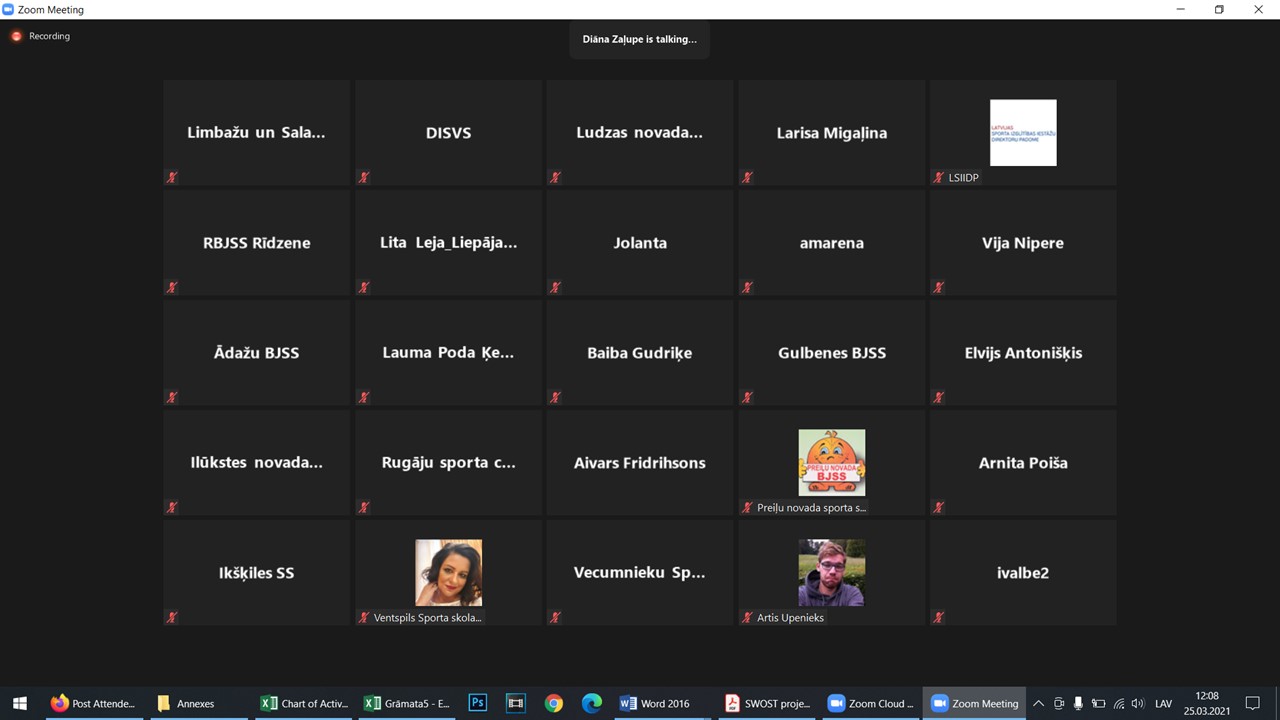1280x720 pixels.
Task: Select the Ventspils Sporta skola participant photo
Action: (448, 572)
